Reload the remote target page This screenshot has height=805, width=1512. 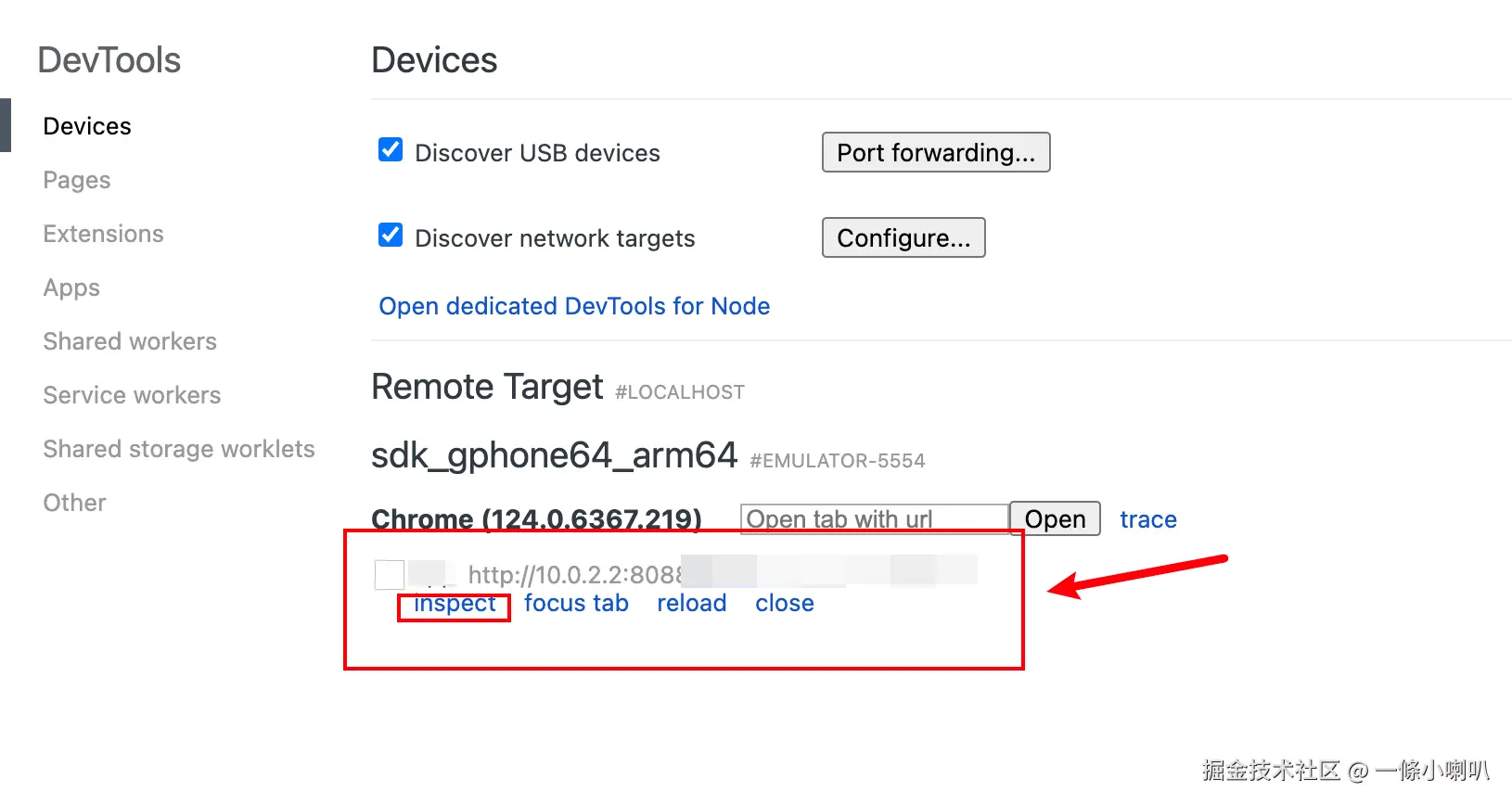coord(691,604)
